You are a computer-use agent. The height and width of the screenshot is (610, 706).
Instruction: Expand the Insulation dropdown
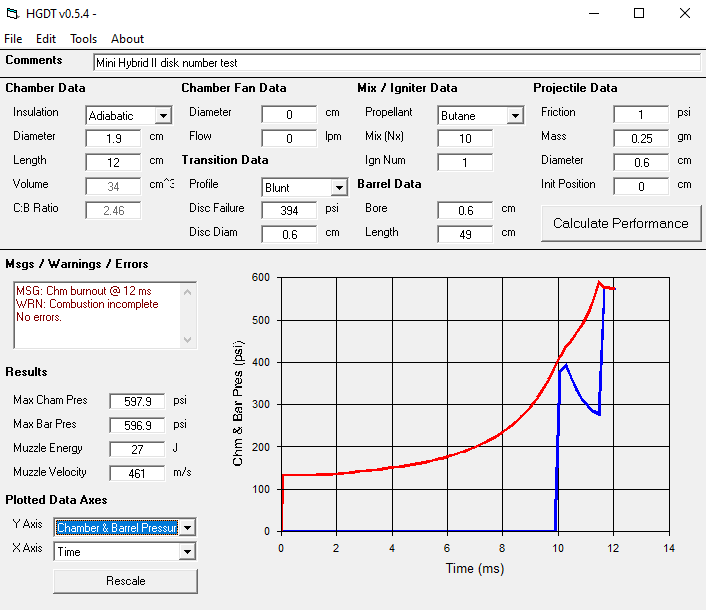pos(163,116)
